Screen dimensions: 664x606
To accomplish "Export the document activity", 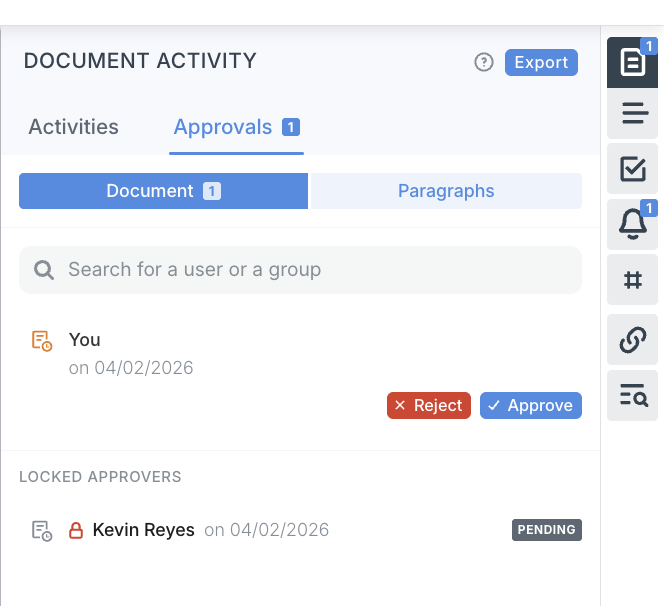I will pos(541,62).
